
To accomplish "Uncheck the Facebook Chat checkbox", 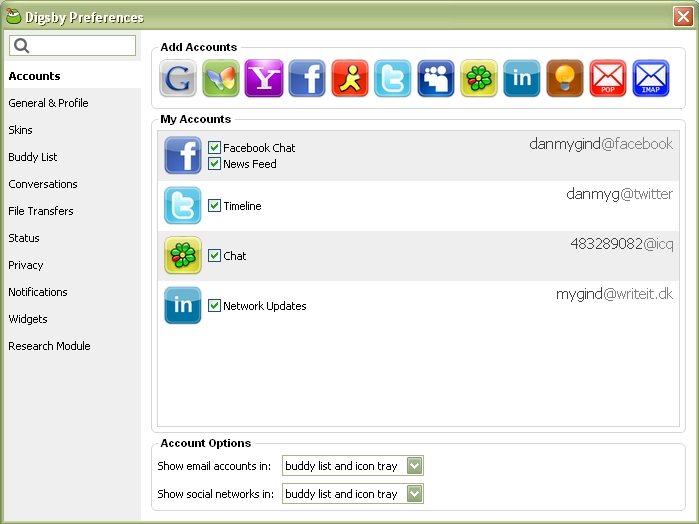I will pos(214,148).
